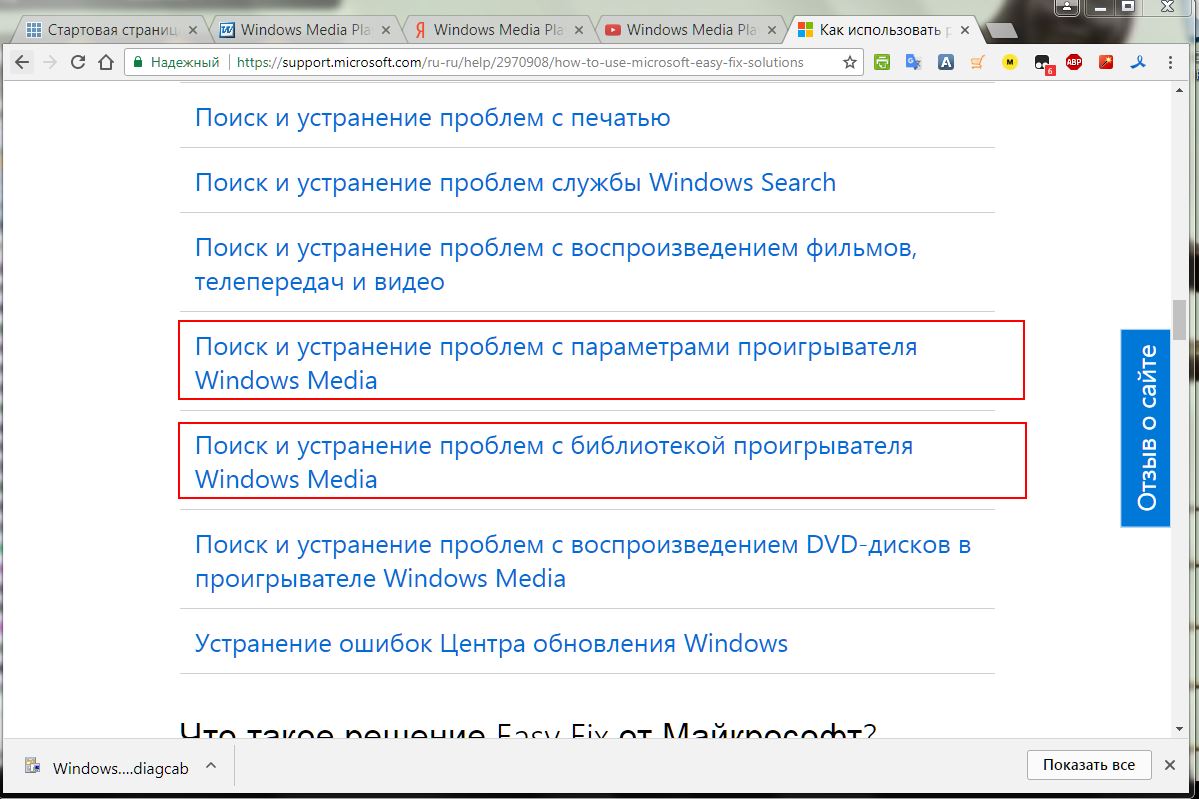This screenshot has height=799, width=1199.
Task: Open link about Windows Media player library (библиотекой)
Action: pyautogui.click(x=554, y=462)
